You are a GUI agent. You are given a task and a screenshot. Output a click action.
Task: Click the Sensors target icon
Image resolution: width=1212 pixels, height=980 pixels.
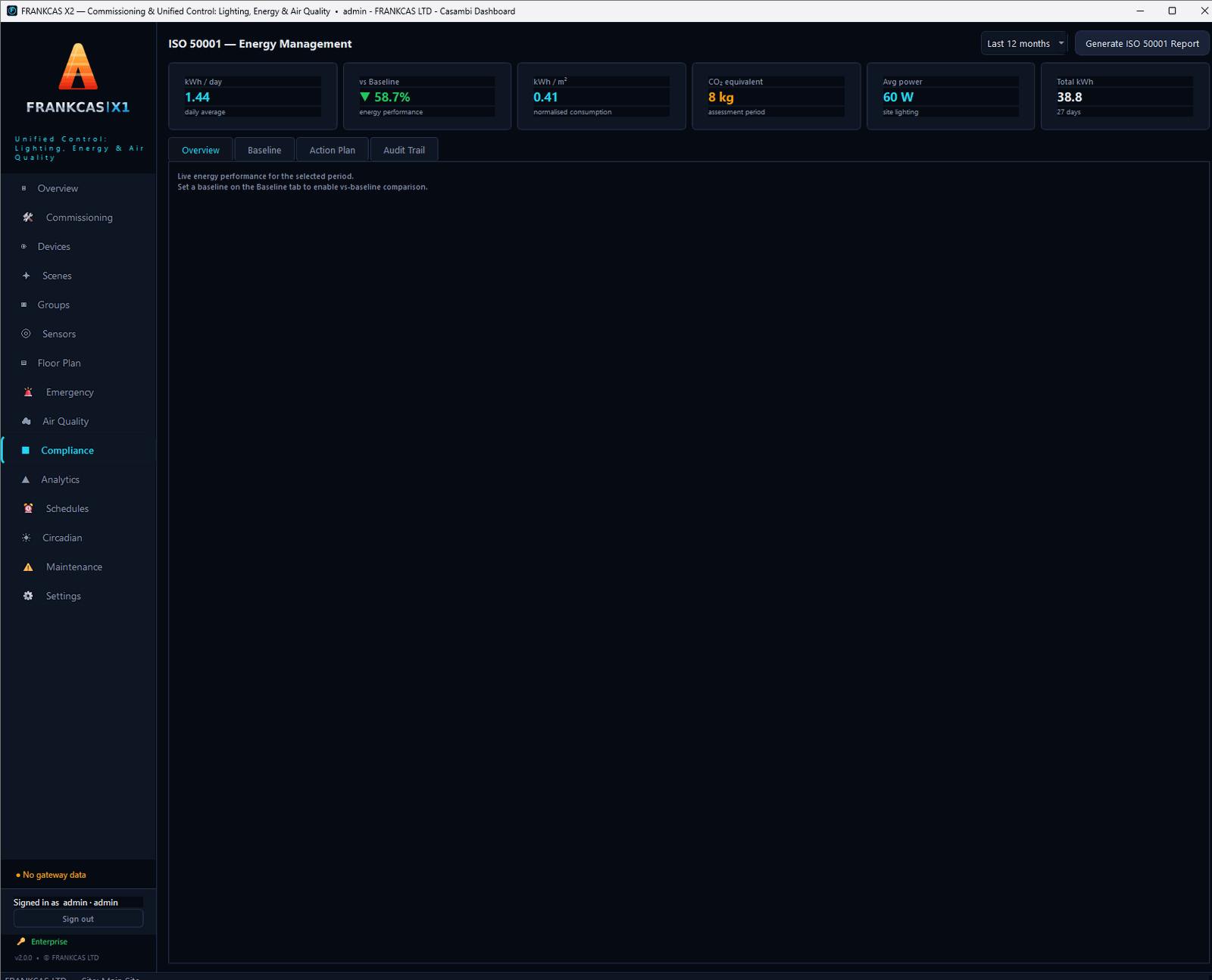(26, 334)
